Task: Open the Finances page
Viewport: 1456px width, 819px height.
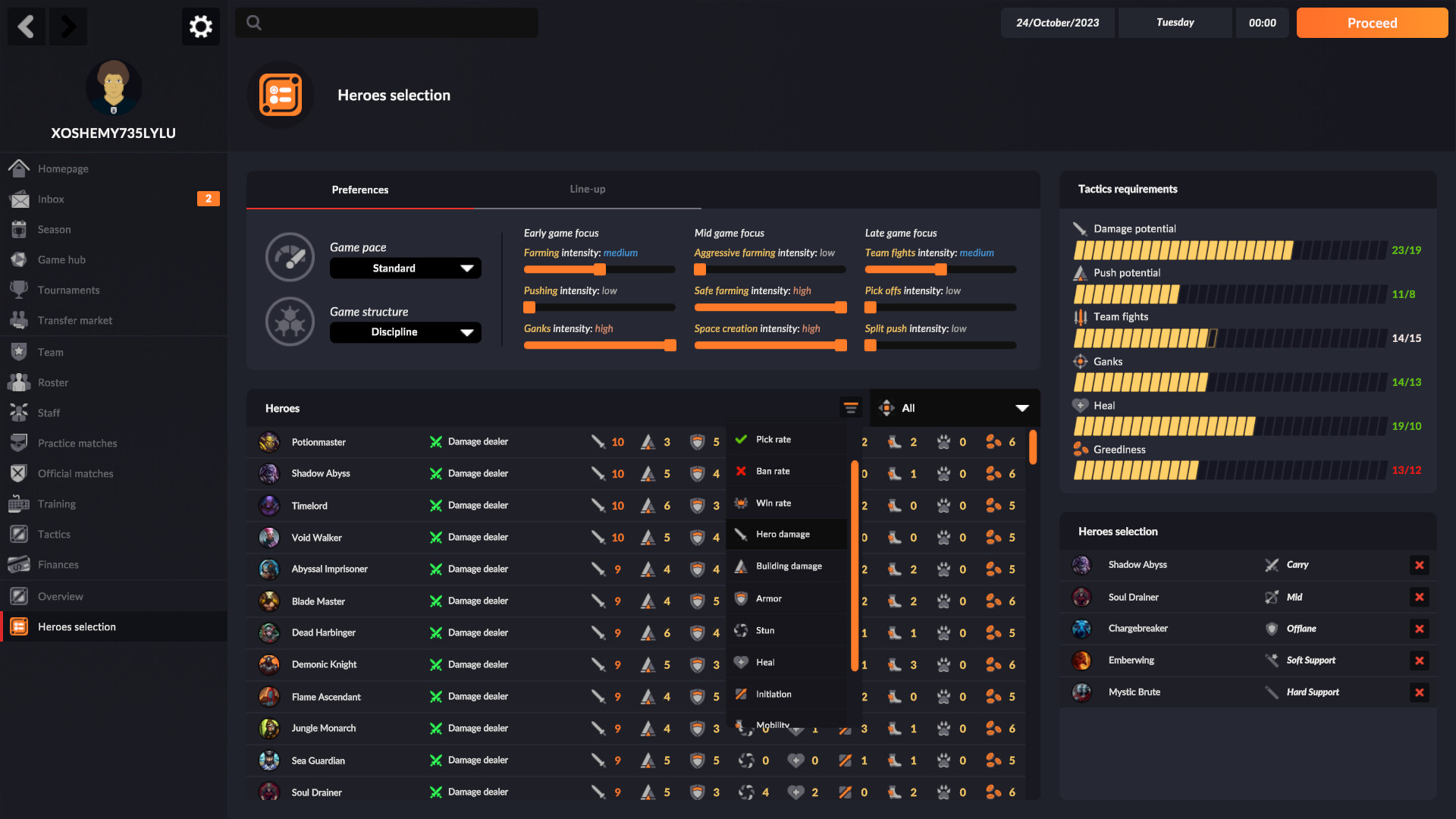Action: [x=58, y=564]
